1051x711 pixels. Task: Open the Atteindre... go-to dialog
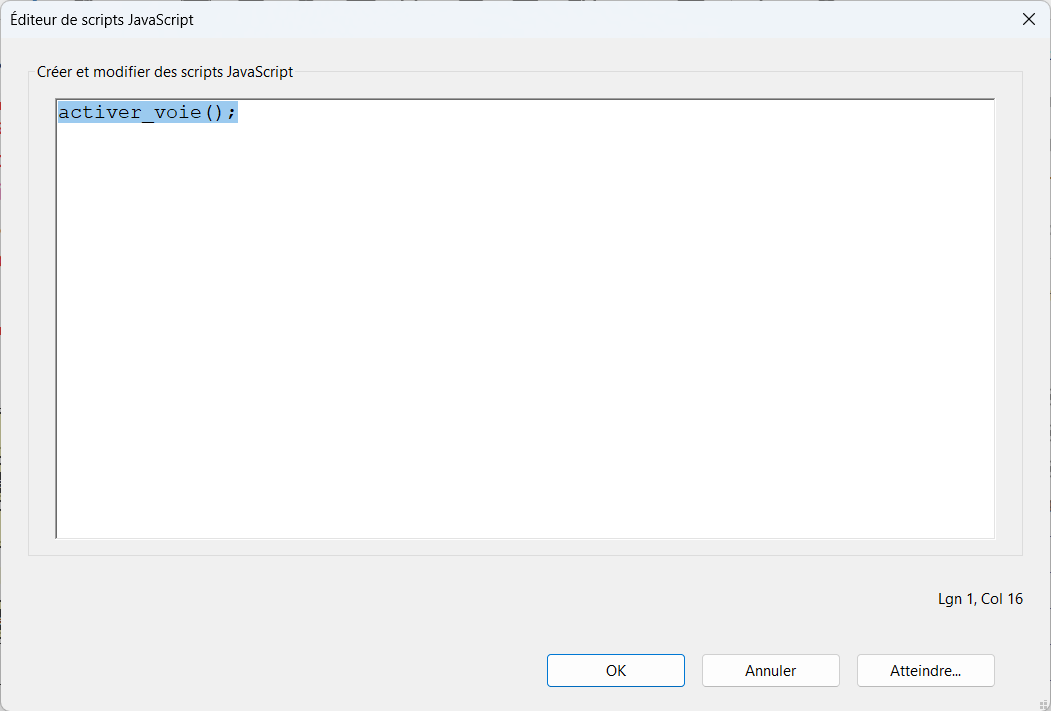[925, 670]
